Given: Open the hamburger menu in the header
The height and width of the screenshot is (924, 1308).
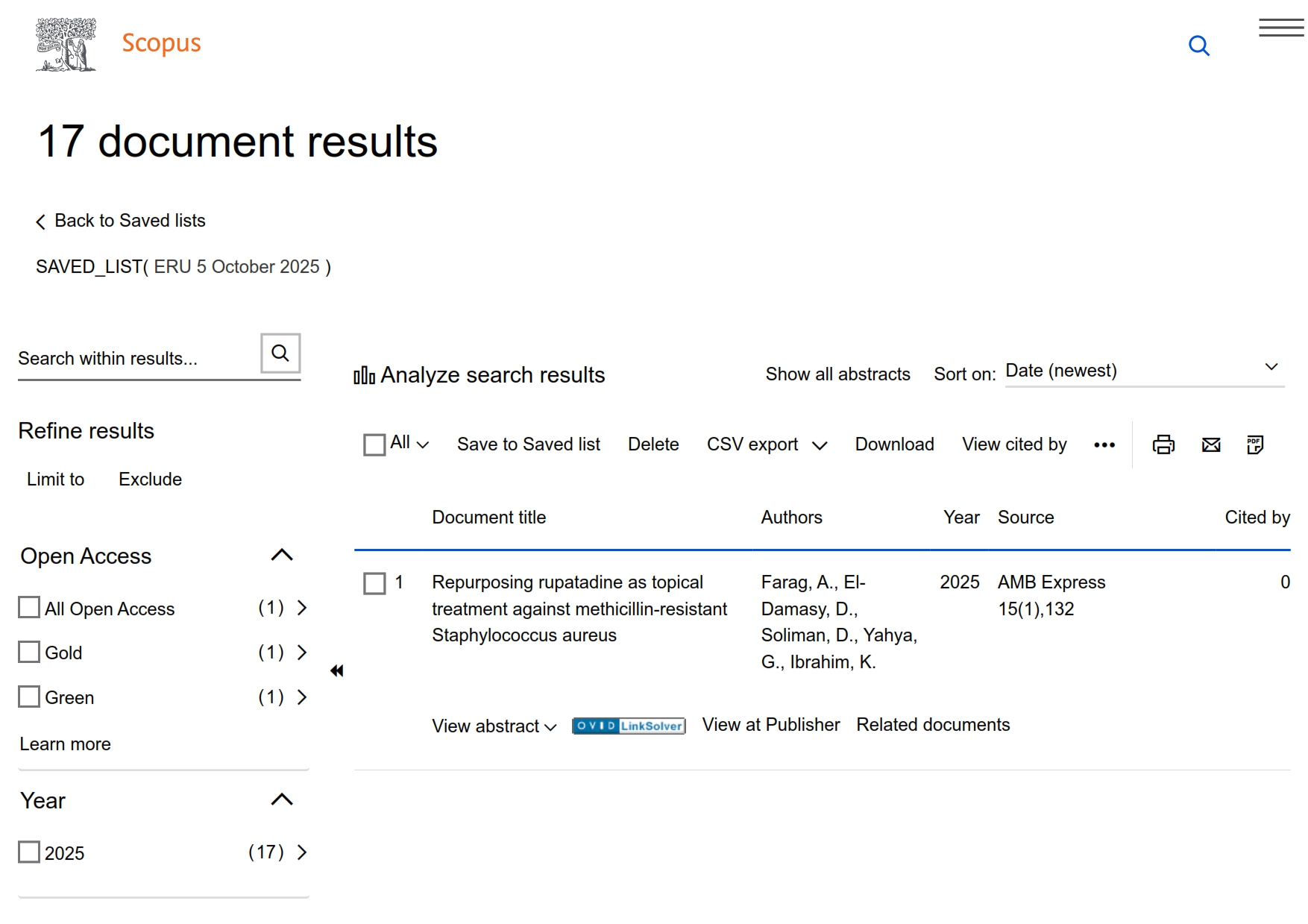Looking at the screenshot, I should (1280, 28).
